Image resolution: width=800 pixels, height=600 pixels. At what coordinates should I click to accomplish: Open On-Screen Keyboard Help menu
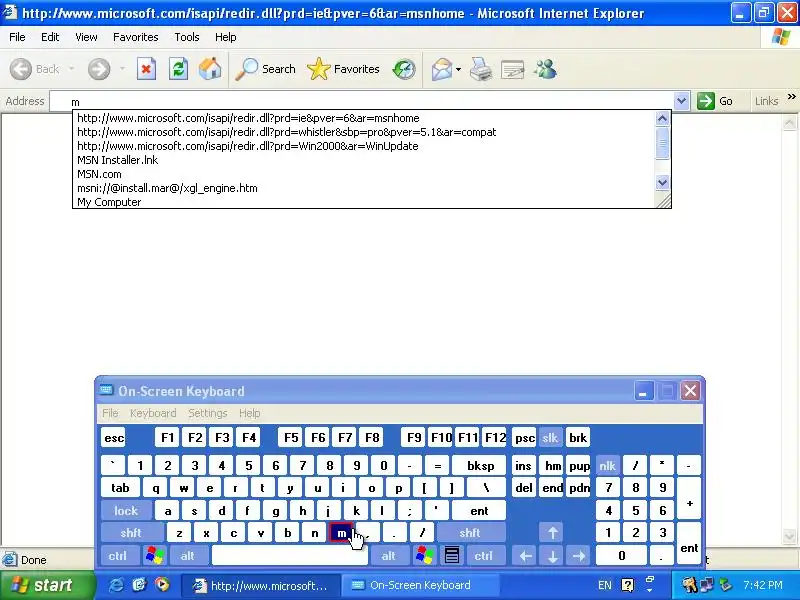(249, 413)
